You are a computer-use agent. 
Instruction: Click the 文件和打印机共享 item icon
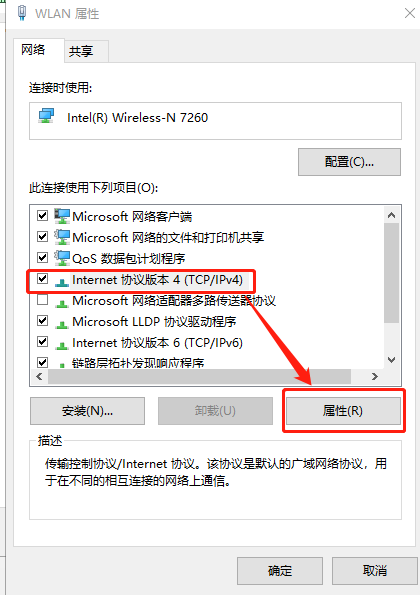coord(62,237)
